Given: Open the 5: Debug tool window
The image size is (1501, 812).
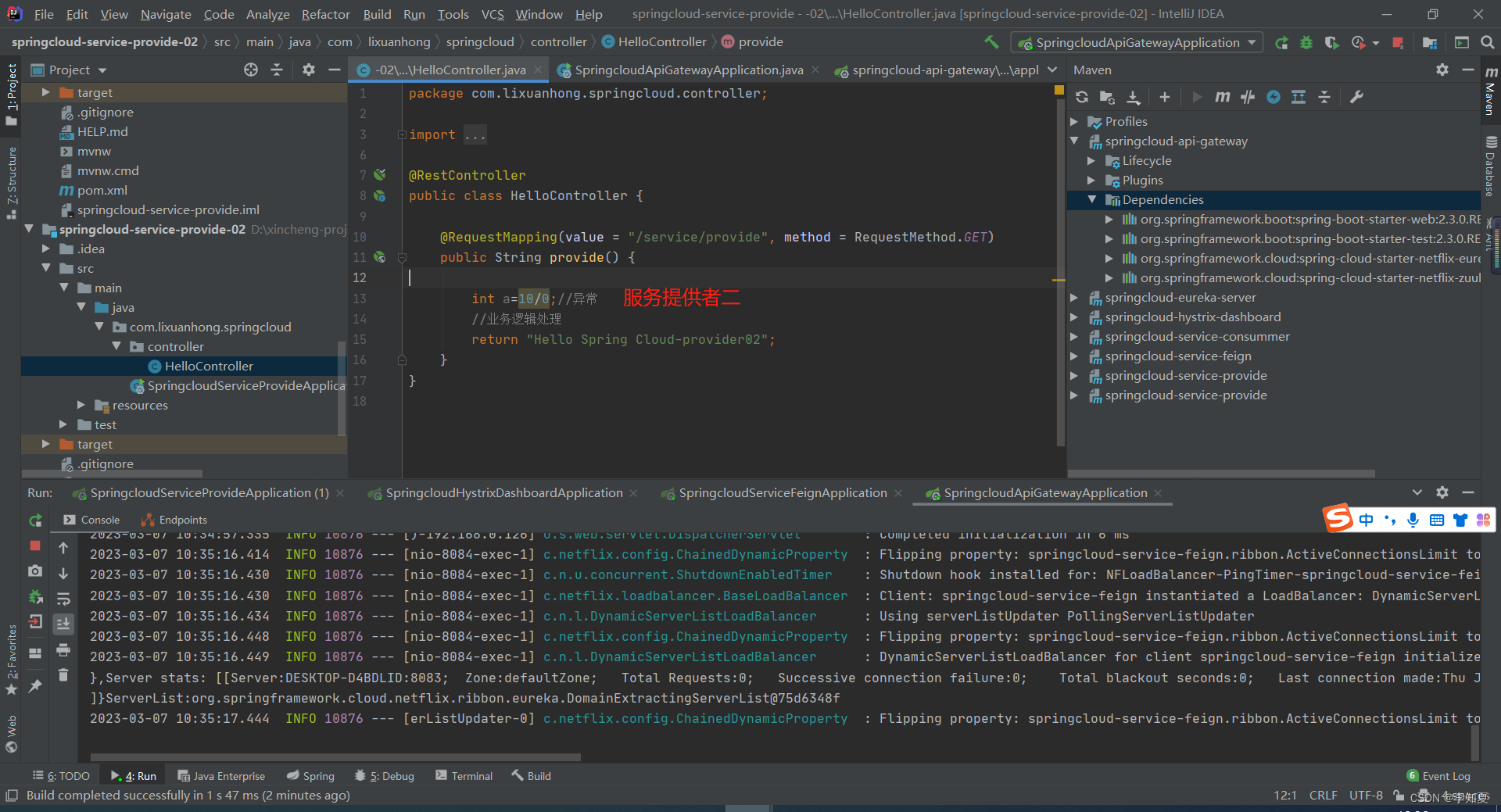Looking at the screenshot, I should pos(384,776).
